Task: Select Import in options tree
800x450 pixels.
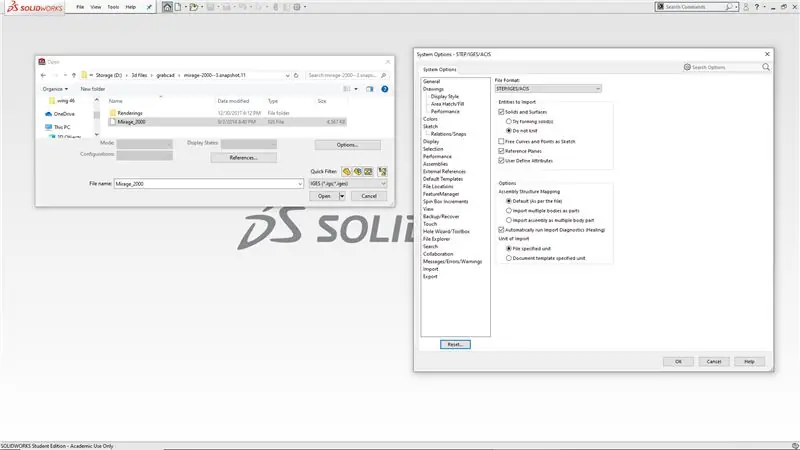Action: pyautogui.click(x=430, y=269)
